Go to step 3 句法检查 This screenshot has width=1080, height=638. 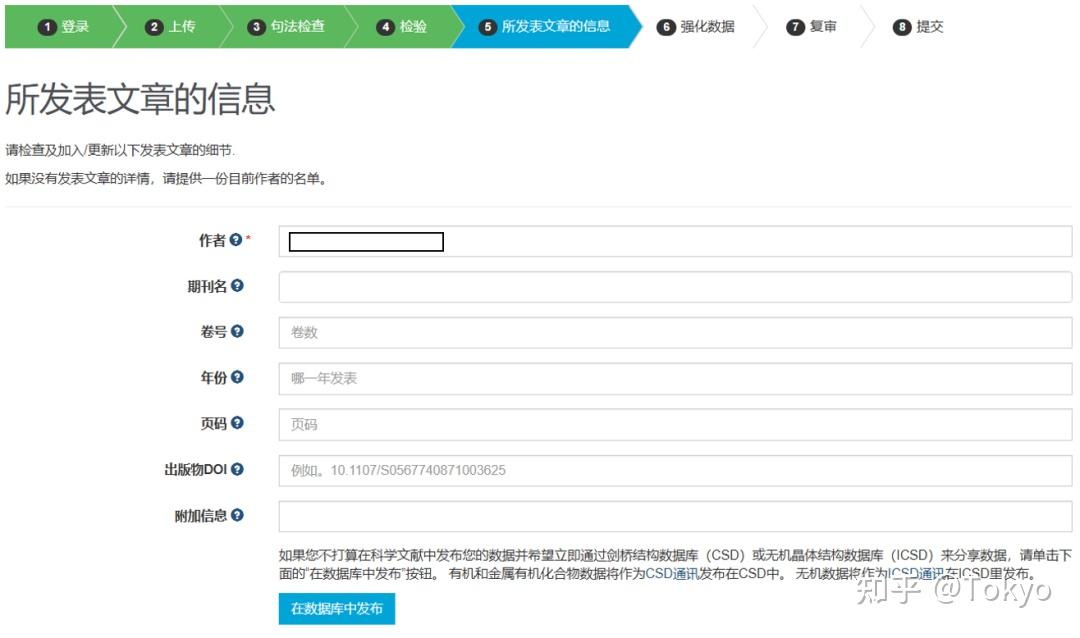(287, 27)
